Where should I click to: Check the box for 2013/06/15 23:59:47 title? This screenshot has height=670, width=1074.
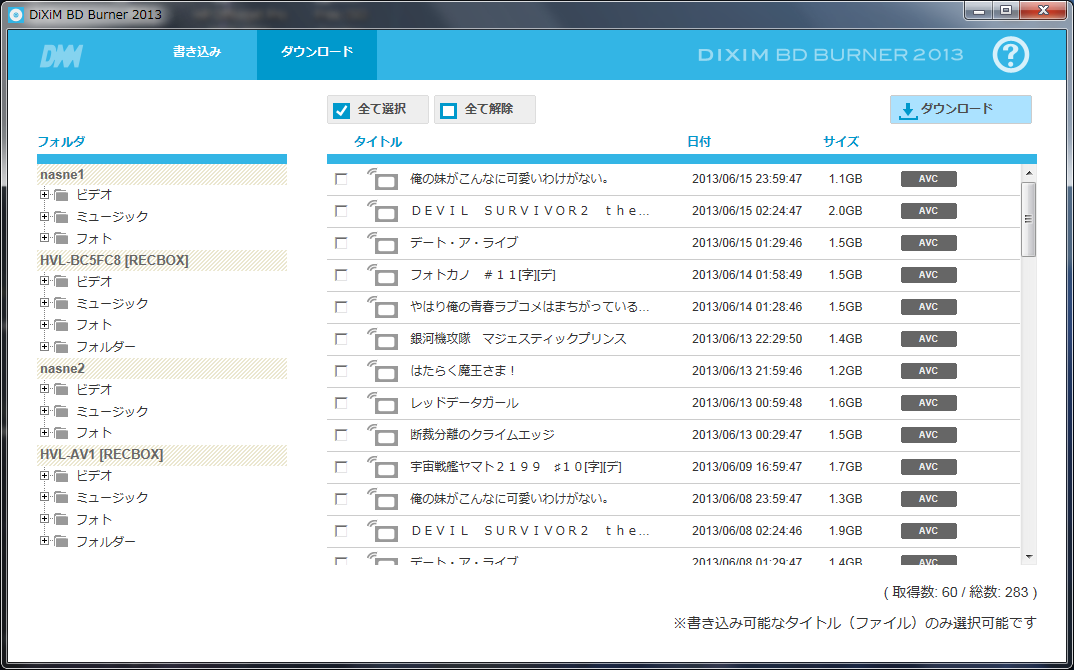[341, 179]
